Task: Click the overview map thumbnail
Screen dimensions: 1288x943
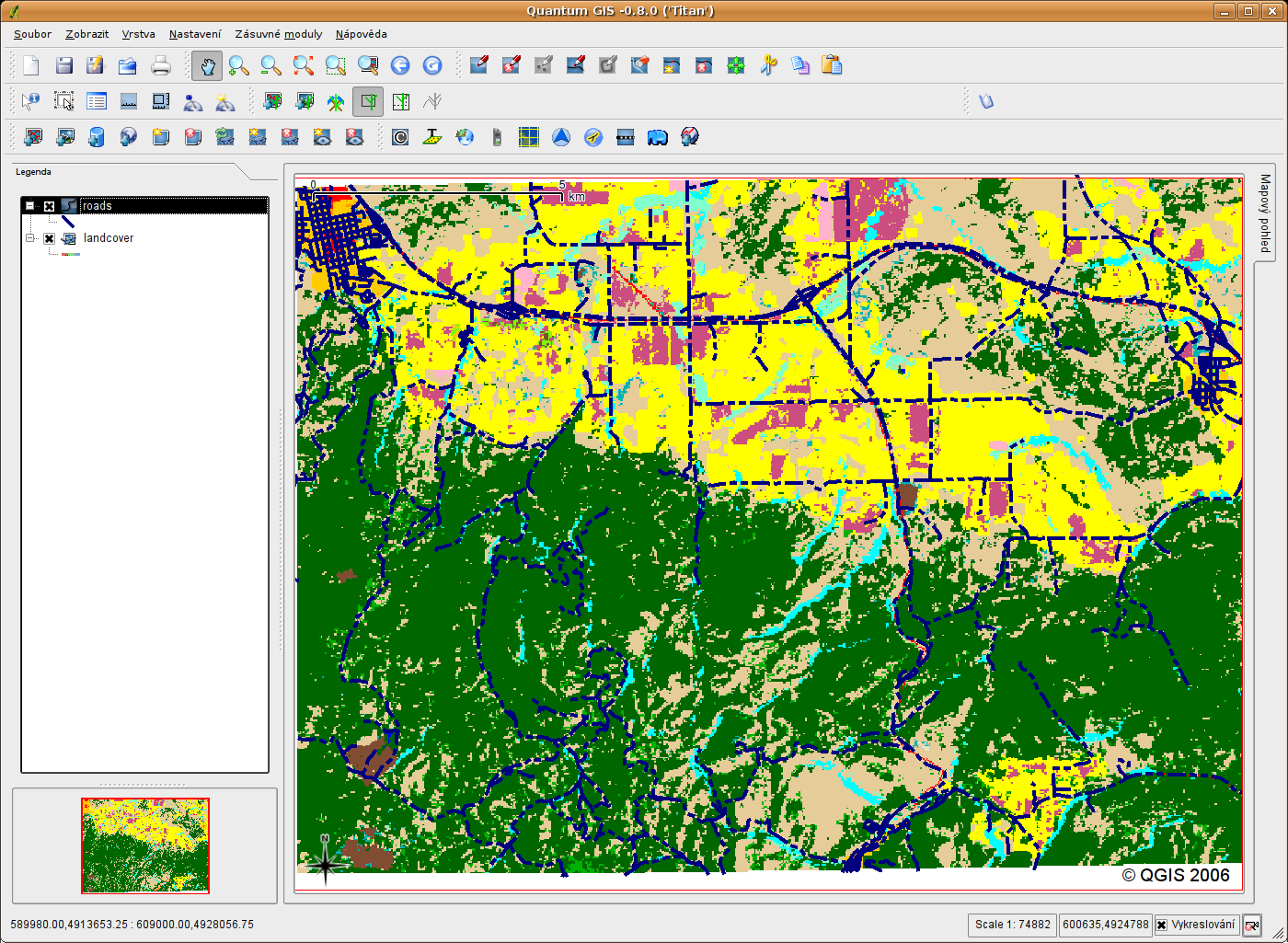Action: click(x=145, y=845)
